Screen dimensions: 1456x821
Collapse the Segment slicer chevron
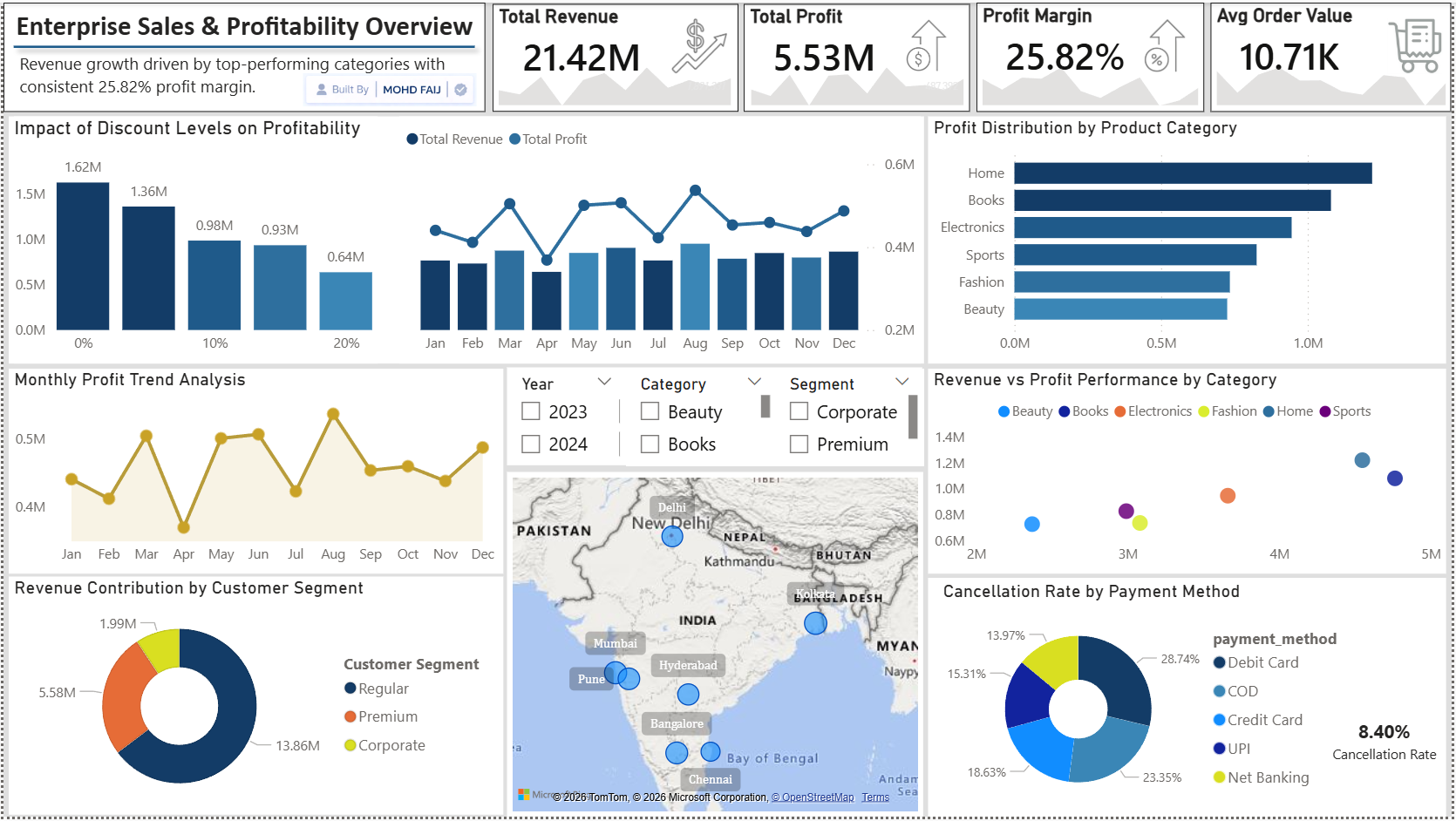tap(902, 382)
